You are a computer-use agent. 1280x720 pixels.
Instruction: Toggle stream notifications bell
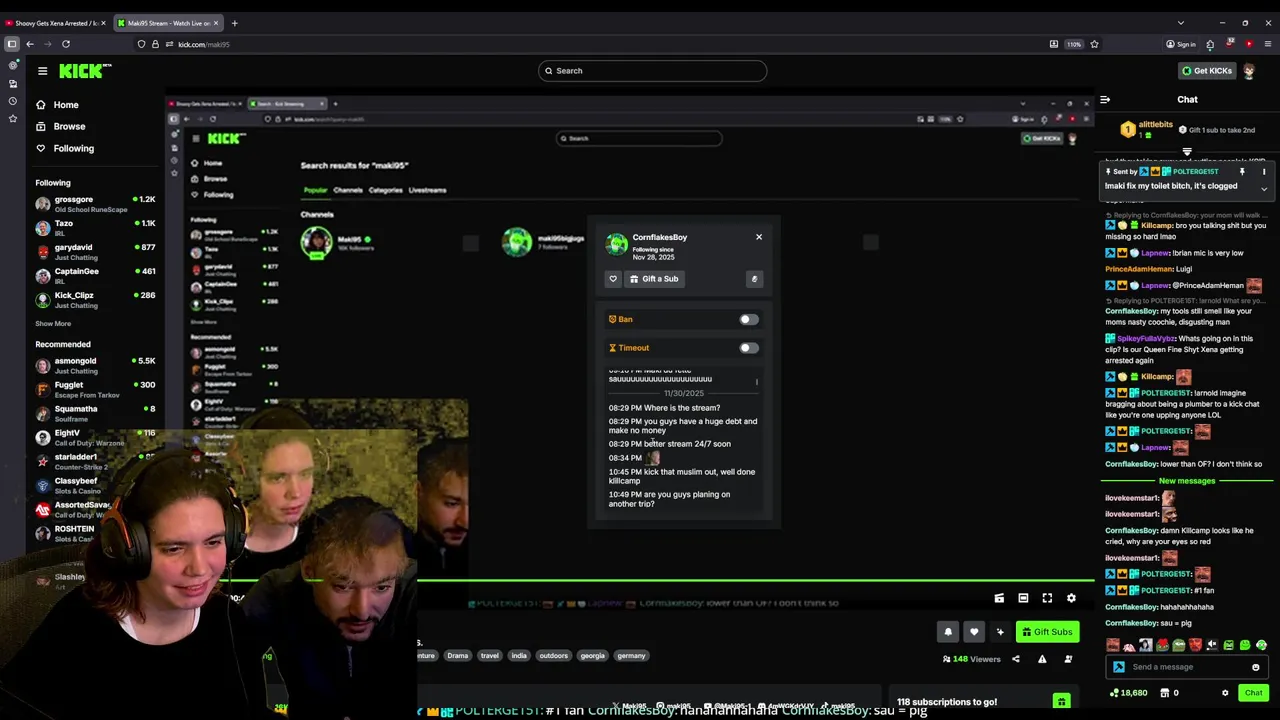click(948, 632)
